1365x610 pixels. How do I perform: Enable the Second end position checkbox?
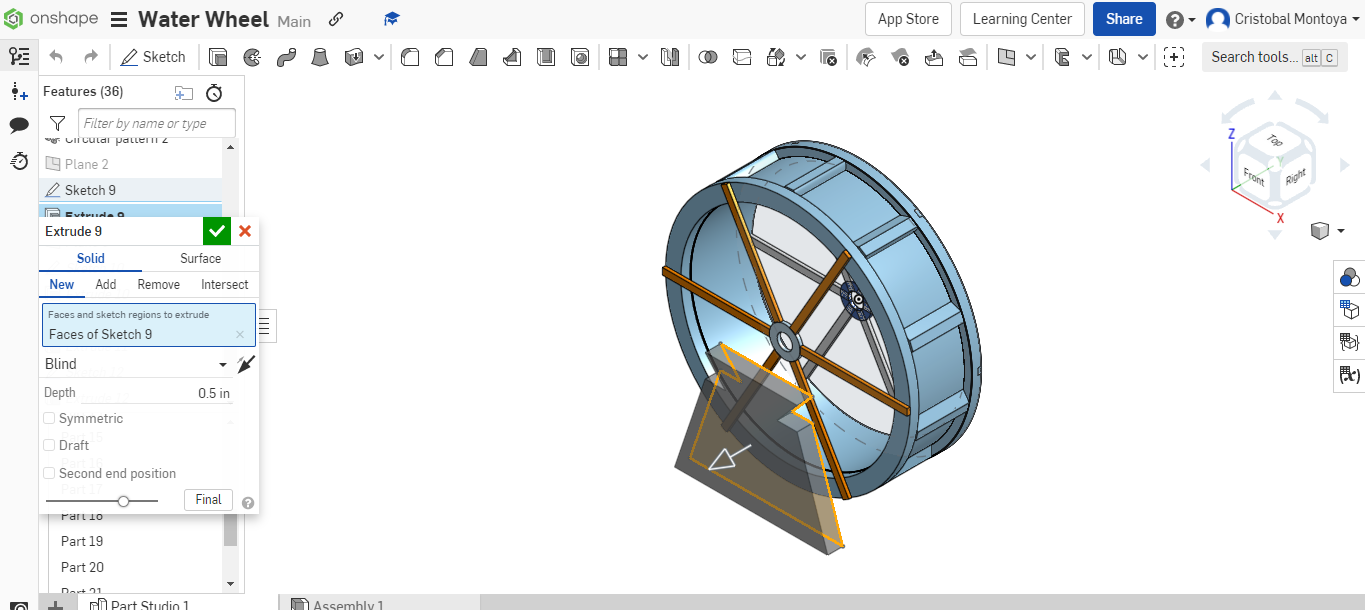49,473
